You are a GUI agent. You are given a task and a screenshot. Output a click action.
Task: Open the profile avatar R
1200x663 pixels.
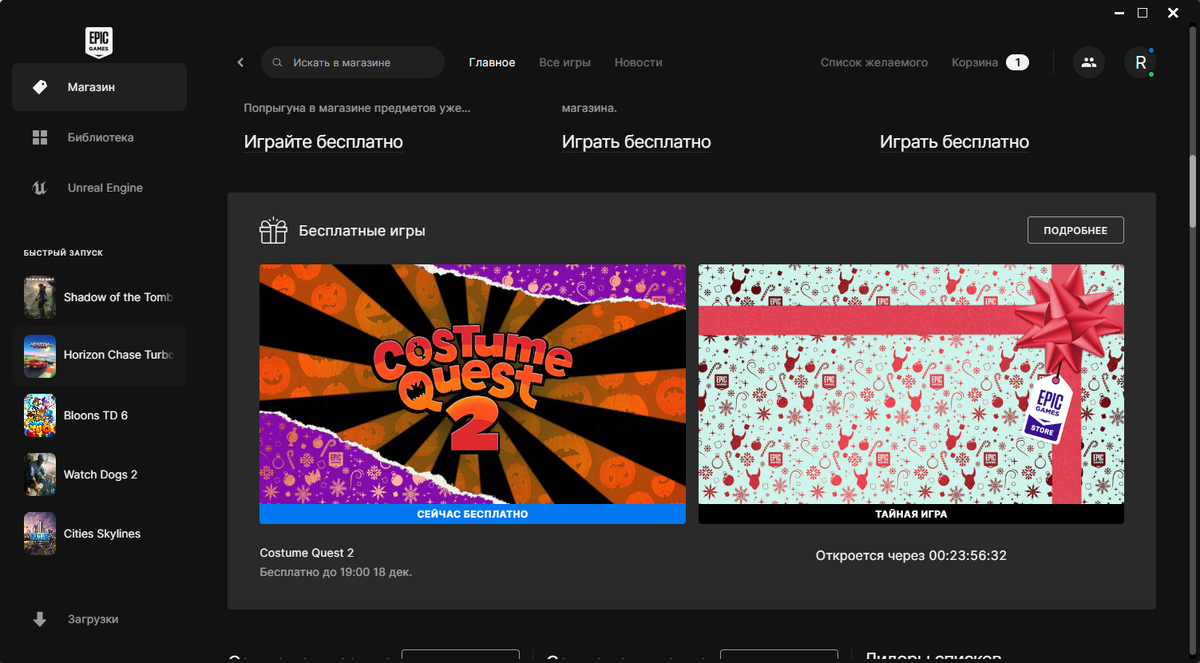1140,62
